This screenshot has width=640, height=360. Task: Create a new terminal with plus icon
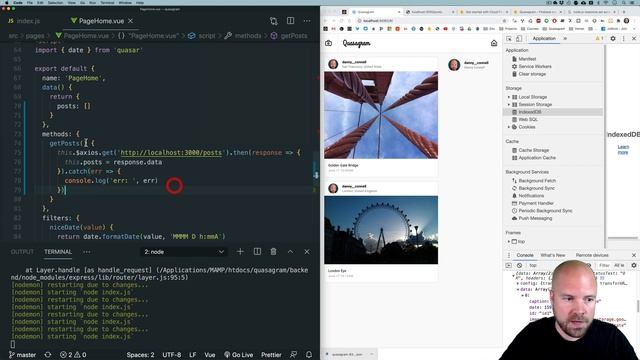[x=240, y=252]
